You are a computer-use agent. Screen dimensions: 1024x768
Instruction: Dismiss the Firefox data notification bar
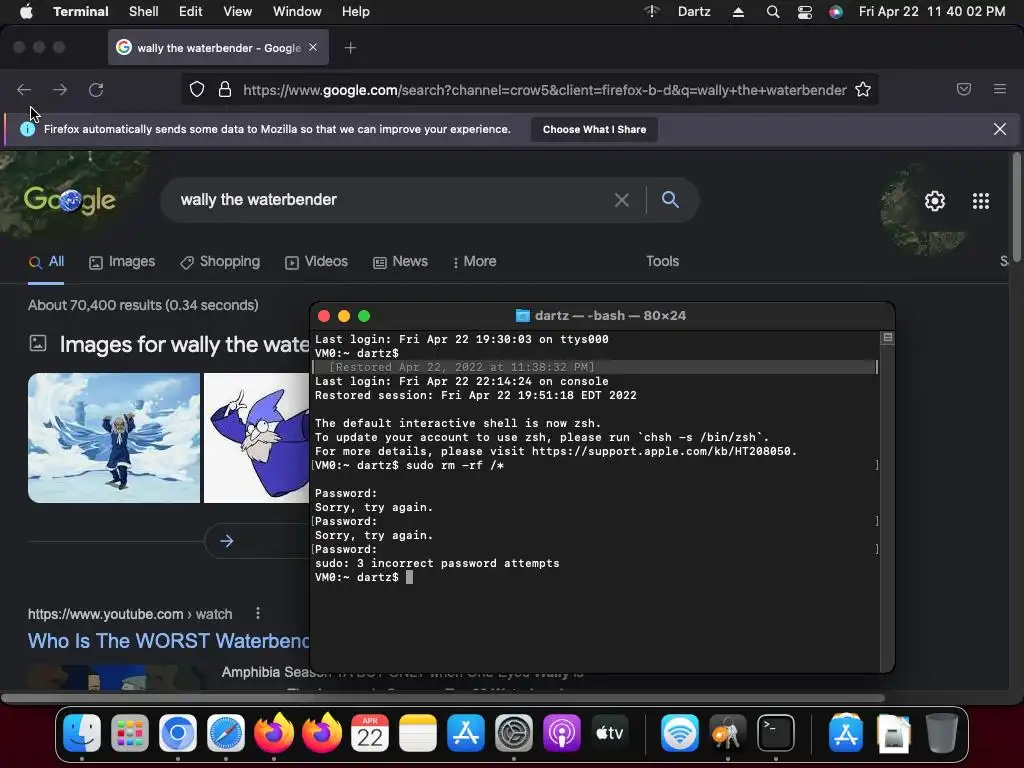pos(1000,129)
